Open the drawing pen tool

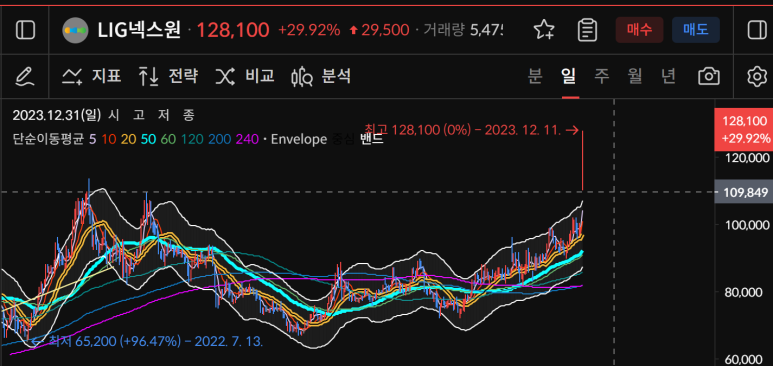pos(25,76)
